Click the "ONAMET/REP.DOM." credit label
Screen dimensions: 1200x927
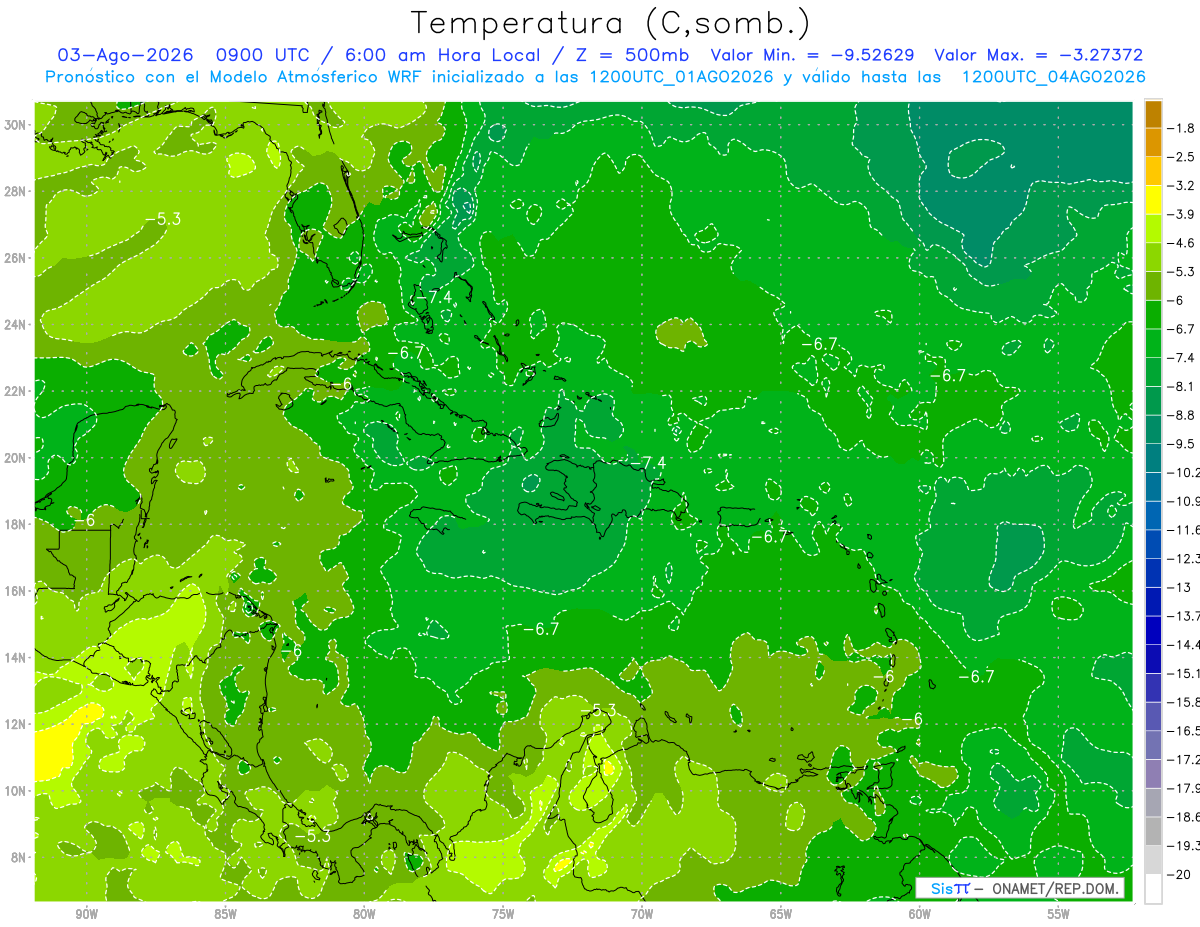click(x=1056, y=889)
